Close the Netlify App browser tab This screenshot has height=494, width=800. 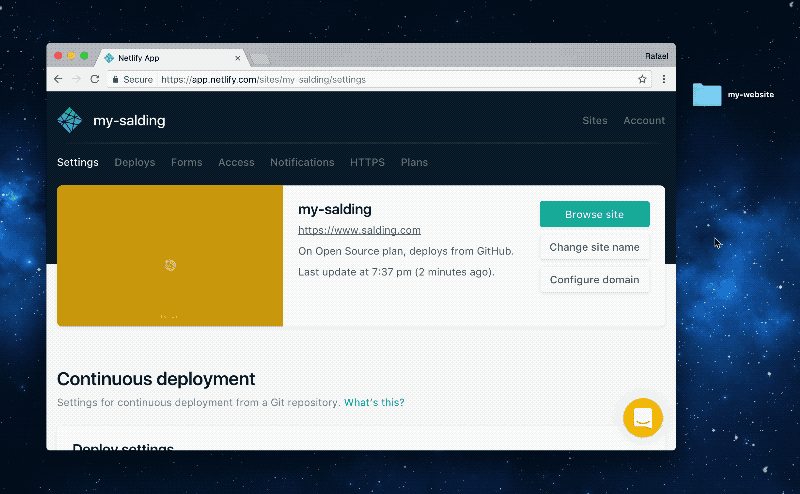coord(237,58)
